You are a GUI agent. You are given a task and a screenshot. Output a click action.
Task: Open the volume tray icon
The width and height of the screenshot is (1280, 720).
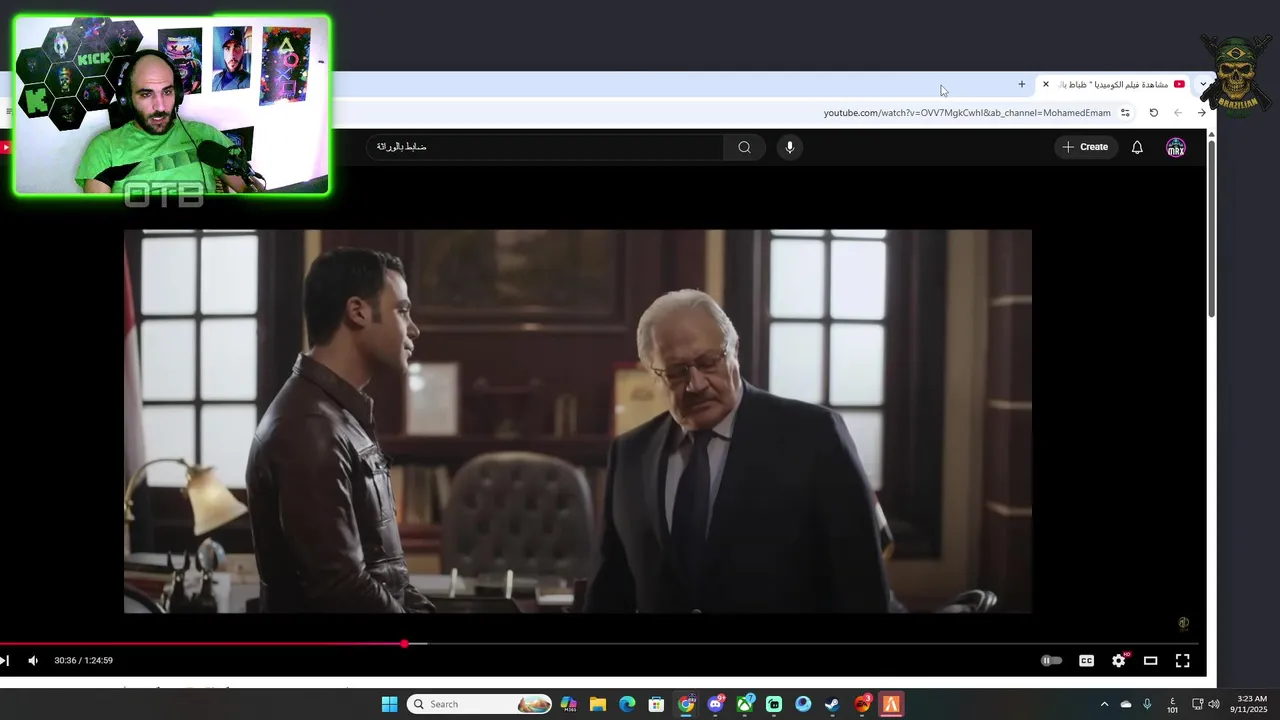click(1214, 704)
